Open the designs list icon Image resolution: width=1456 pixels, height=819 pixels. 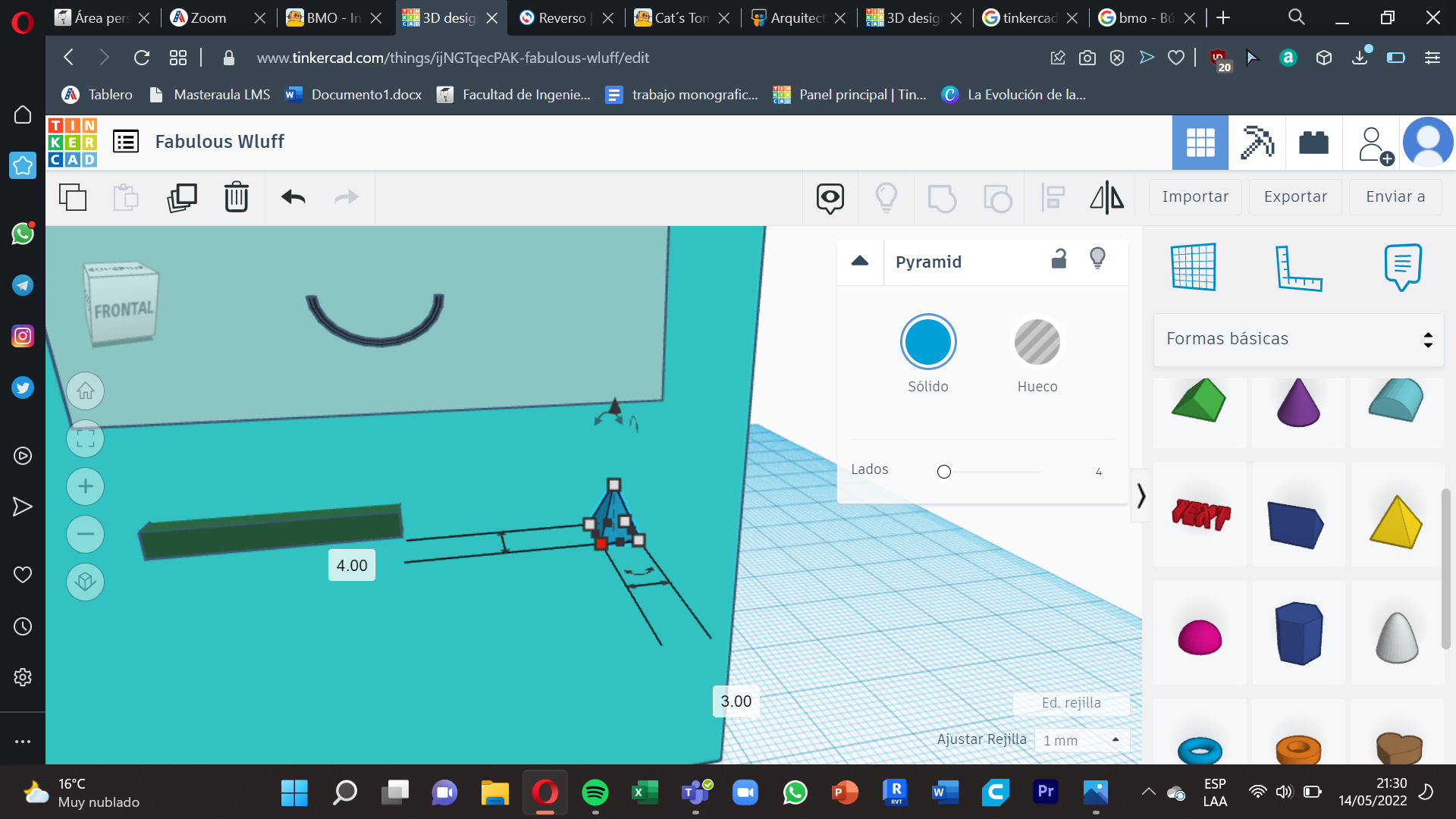pyautogui.click(x=126, y=142)
